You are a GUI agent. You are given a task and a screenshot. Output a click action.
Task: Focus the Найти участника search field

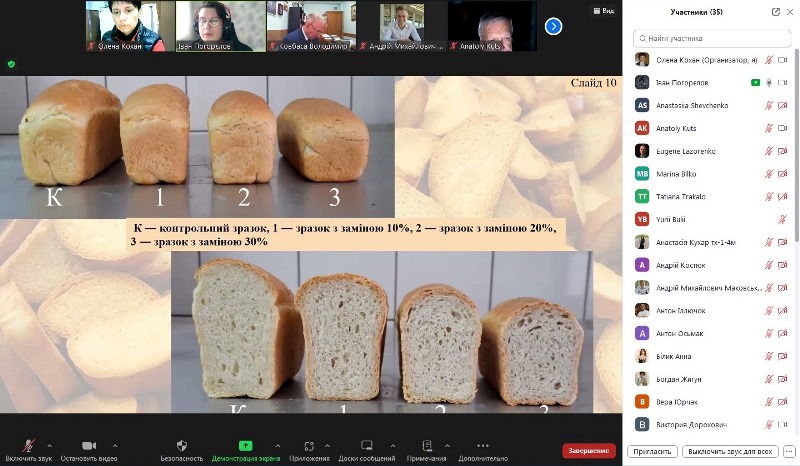click(x=712, y=38)
